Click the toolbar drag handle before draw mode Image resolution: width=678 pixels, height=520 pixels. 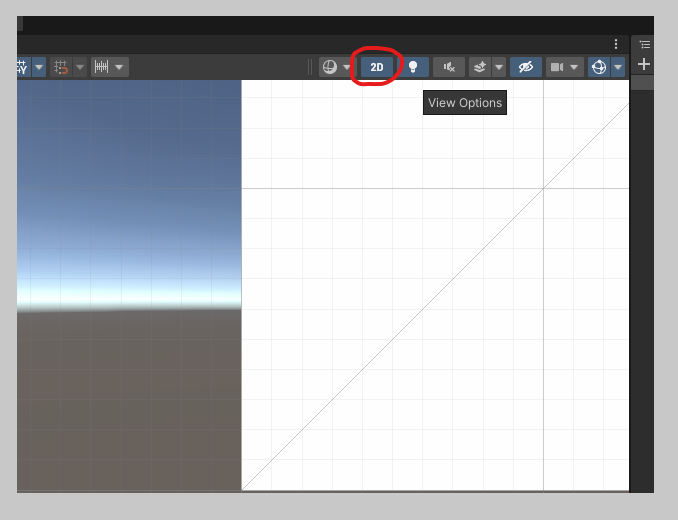310,67
